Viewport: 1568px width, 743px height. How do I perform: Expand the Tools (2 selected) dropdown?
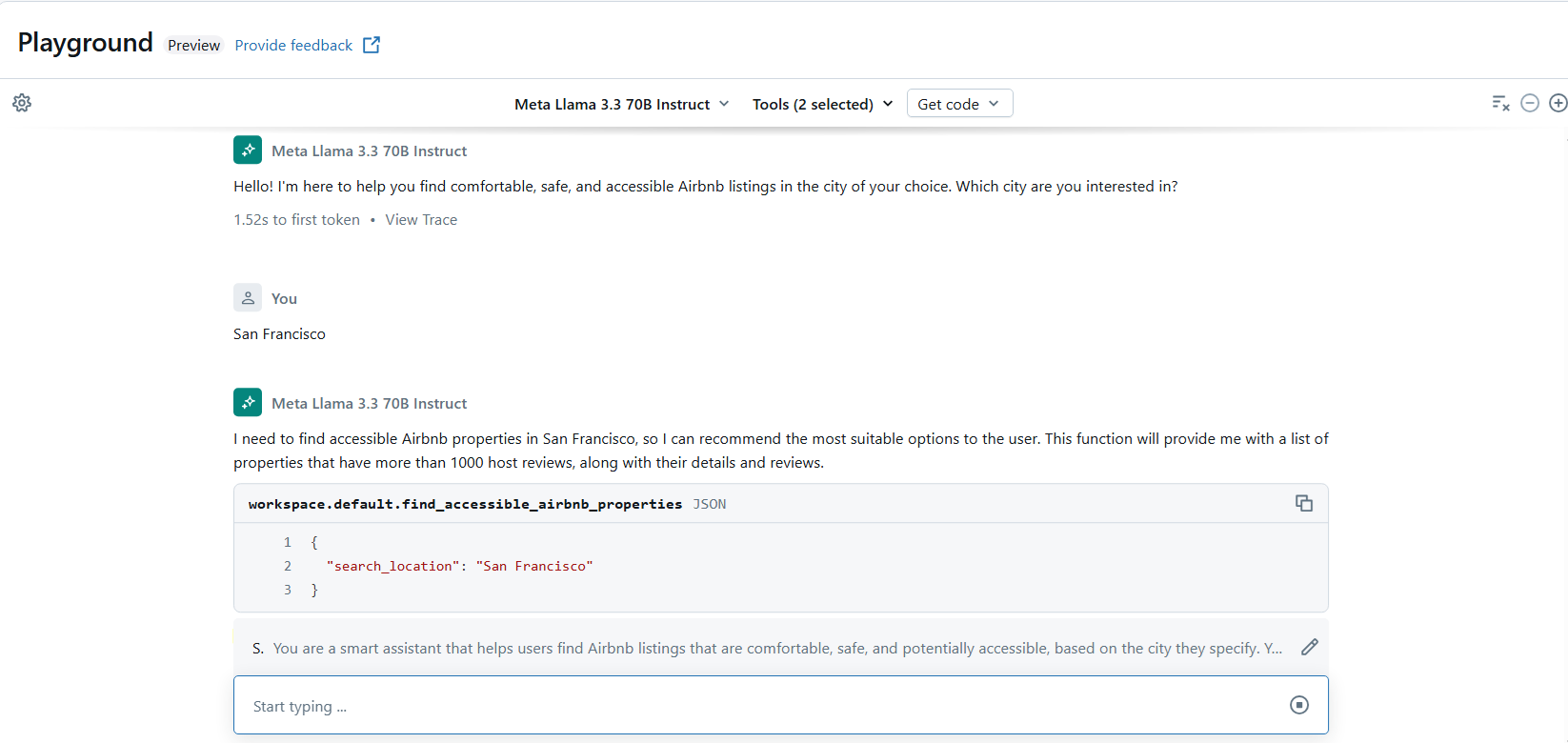823,104
